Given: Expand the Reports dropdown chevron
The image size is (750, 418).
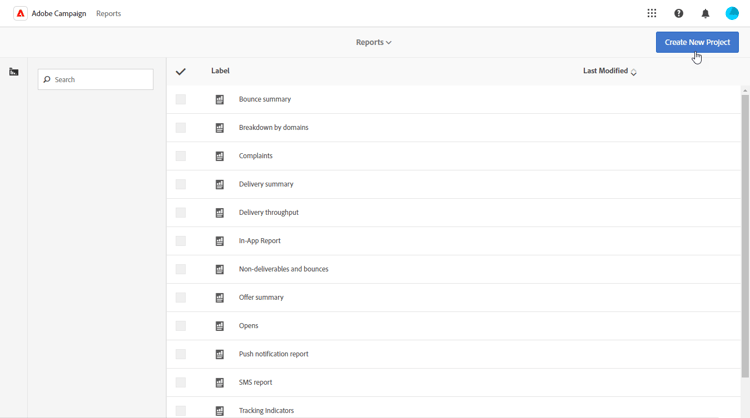Looking at the screenshot, I should [x=389, y=43].
